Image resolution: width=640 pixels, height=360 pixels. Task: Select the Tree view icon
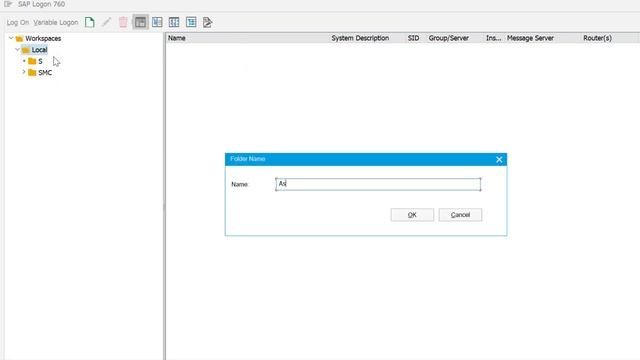point(191,22)
